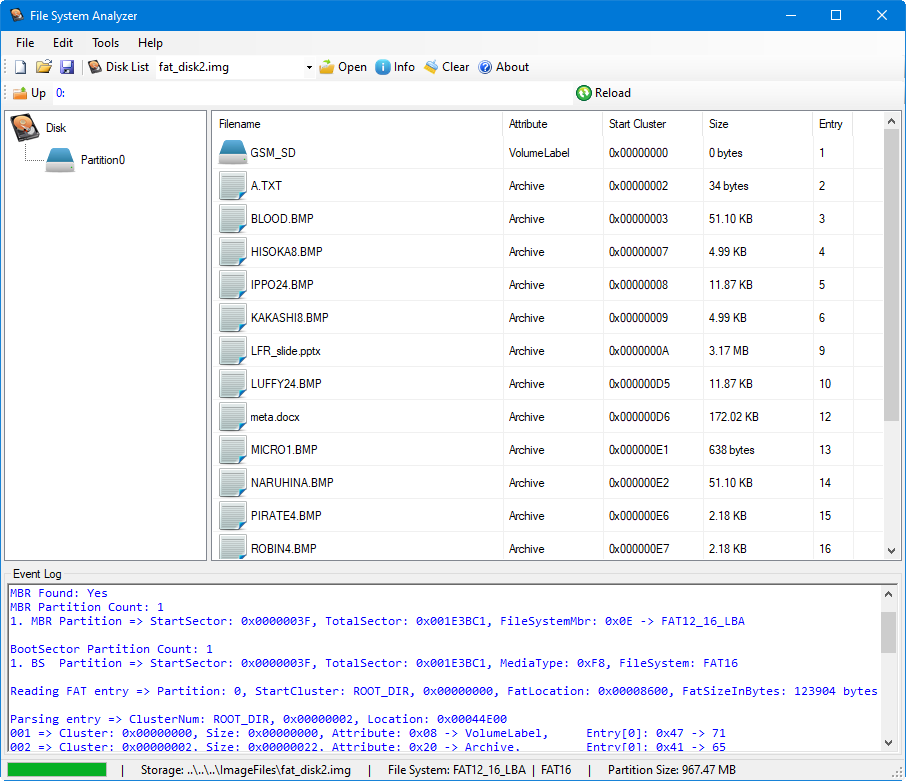Open the File menu
The width and height of the screenshot is (906, 781).
[25, 43]
